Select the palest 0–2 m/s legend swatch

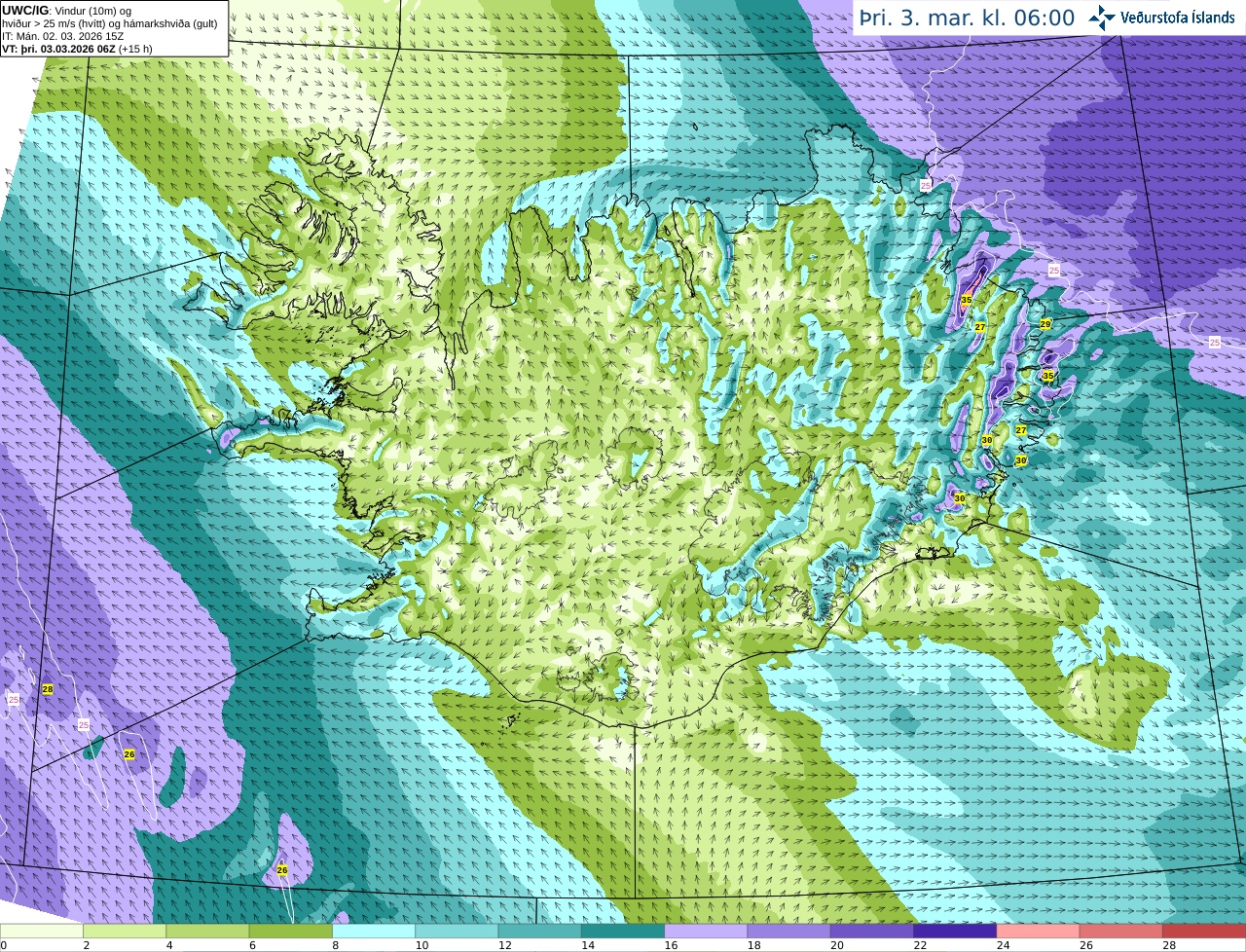tap(42, 931)
